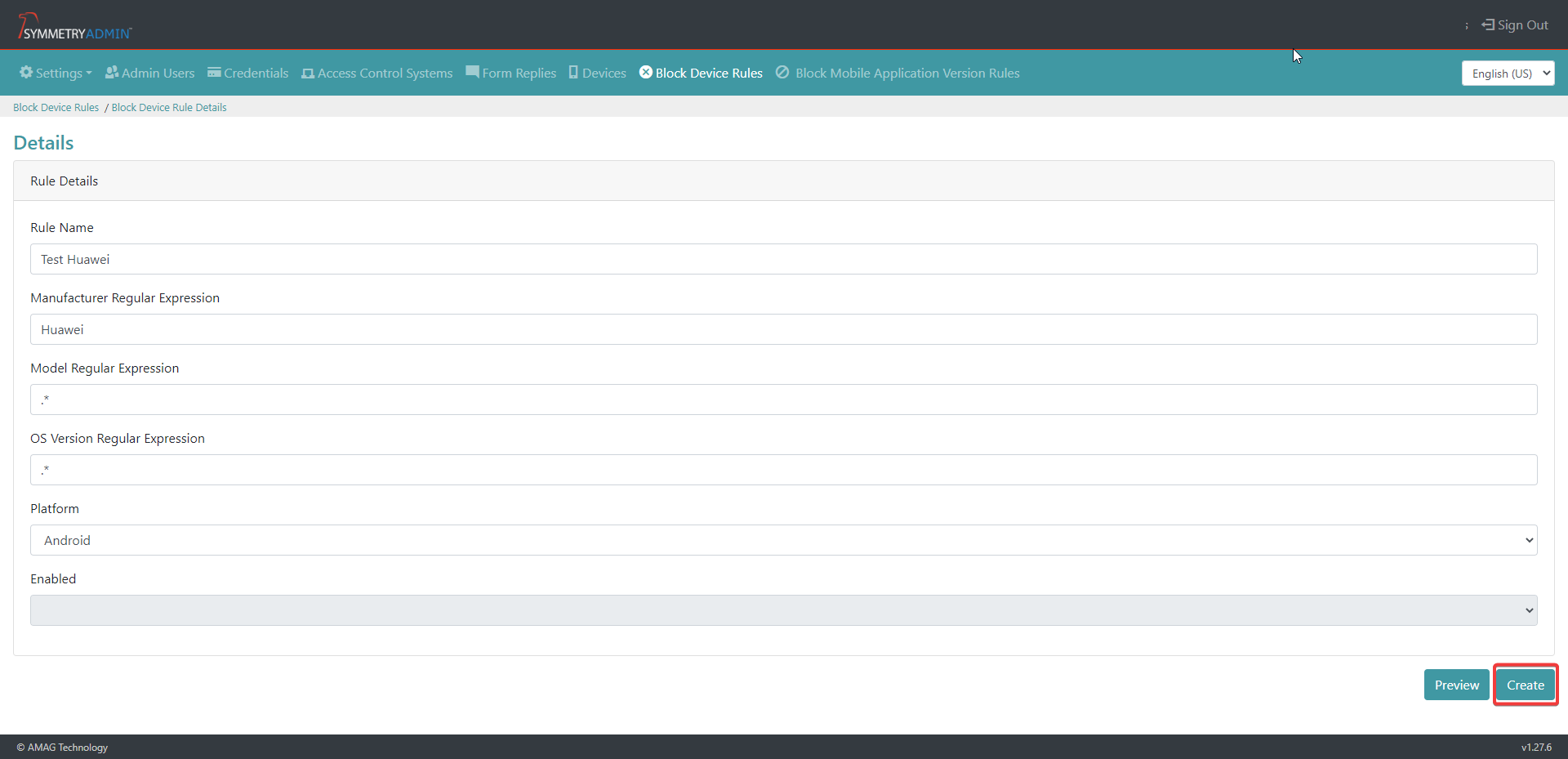The height and width of the screenshot is (759, 1568).
Task: Click the Enabled label
Action: [53, 578]
